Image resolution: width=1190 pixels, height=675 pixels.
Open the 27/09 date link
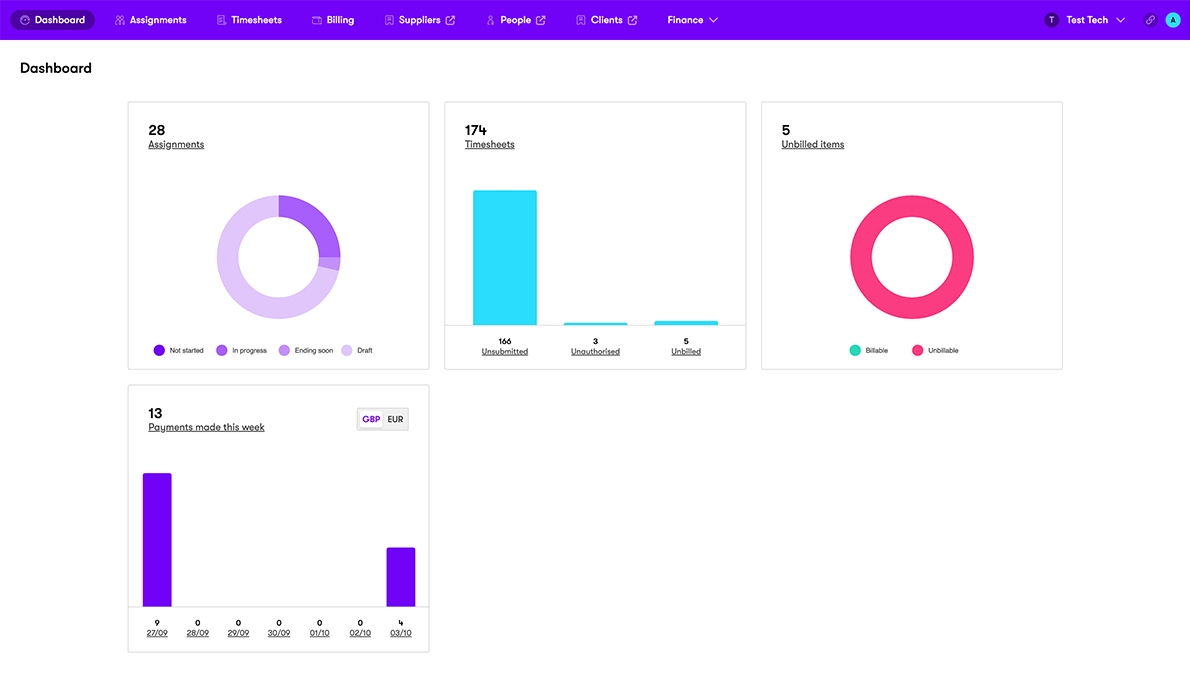point(157,633)
